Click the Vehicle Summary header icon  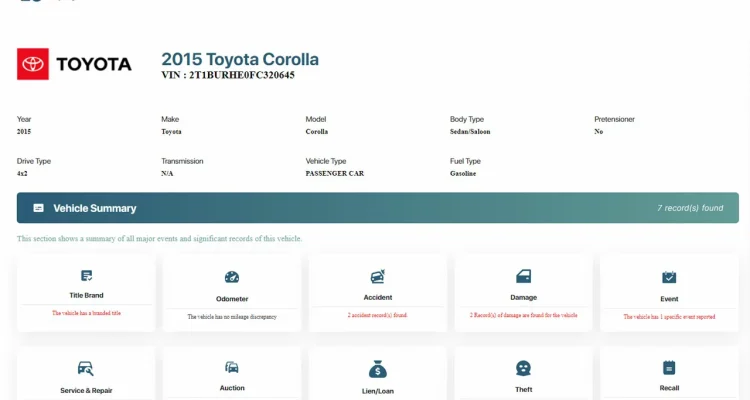click(38, 208)
